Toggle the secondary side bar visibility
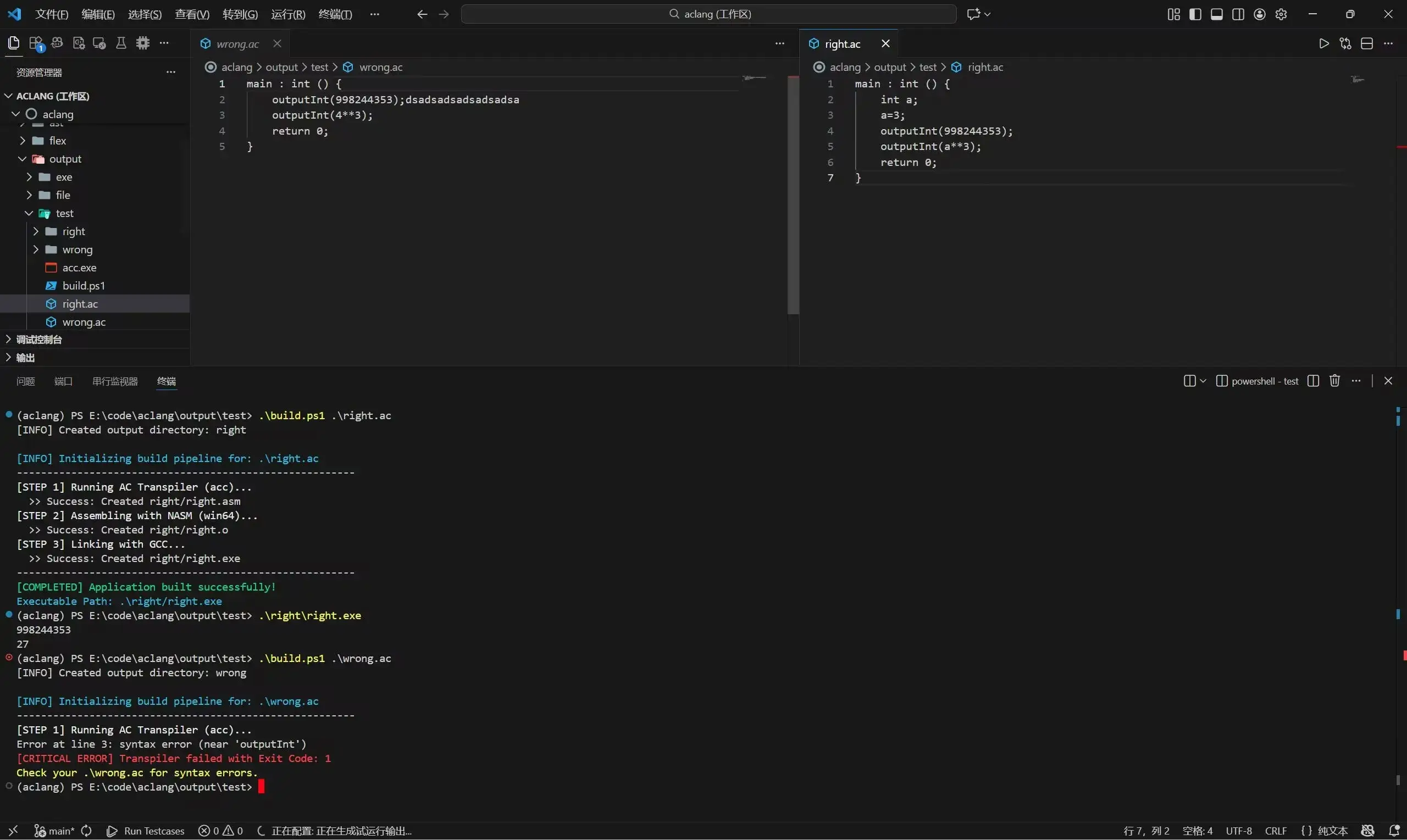Screen dimensions: 1407x840 (x=1238, y=14)
